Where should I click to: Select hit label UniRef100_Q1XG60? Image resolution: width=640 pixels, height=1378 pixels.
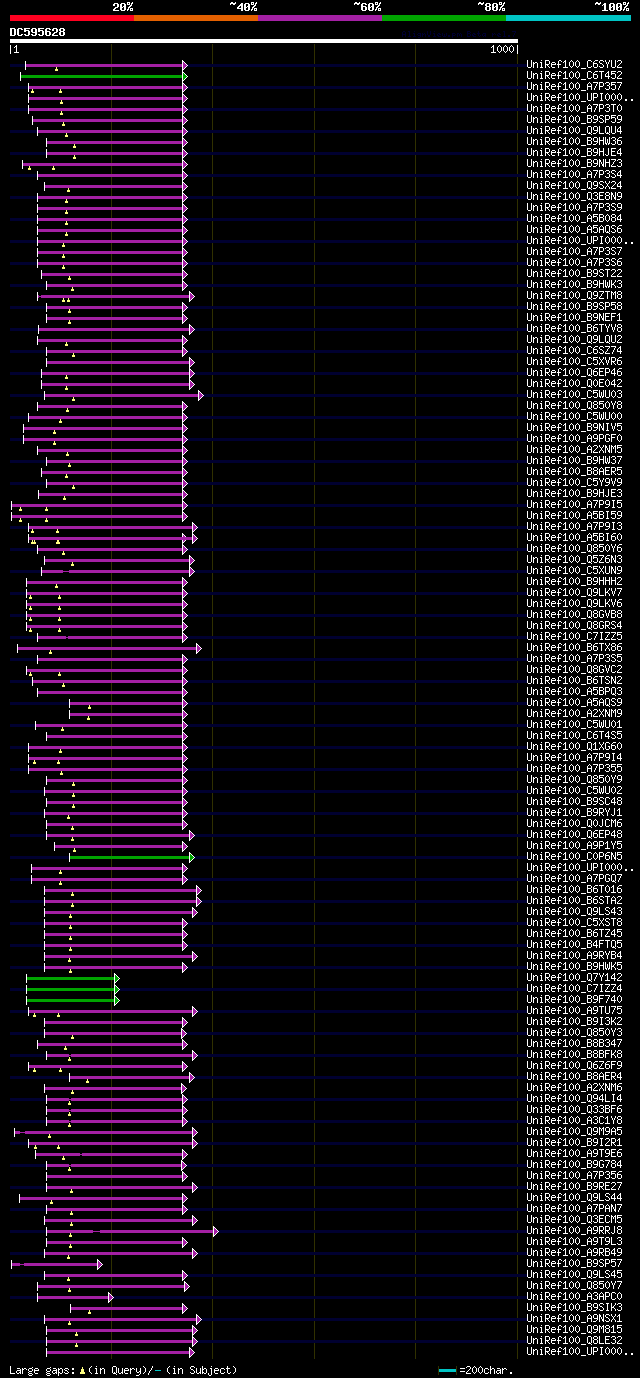[574, 746]
